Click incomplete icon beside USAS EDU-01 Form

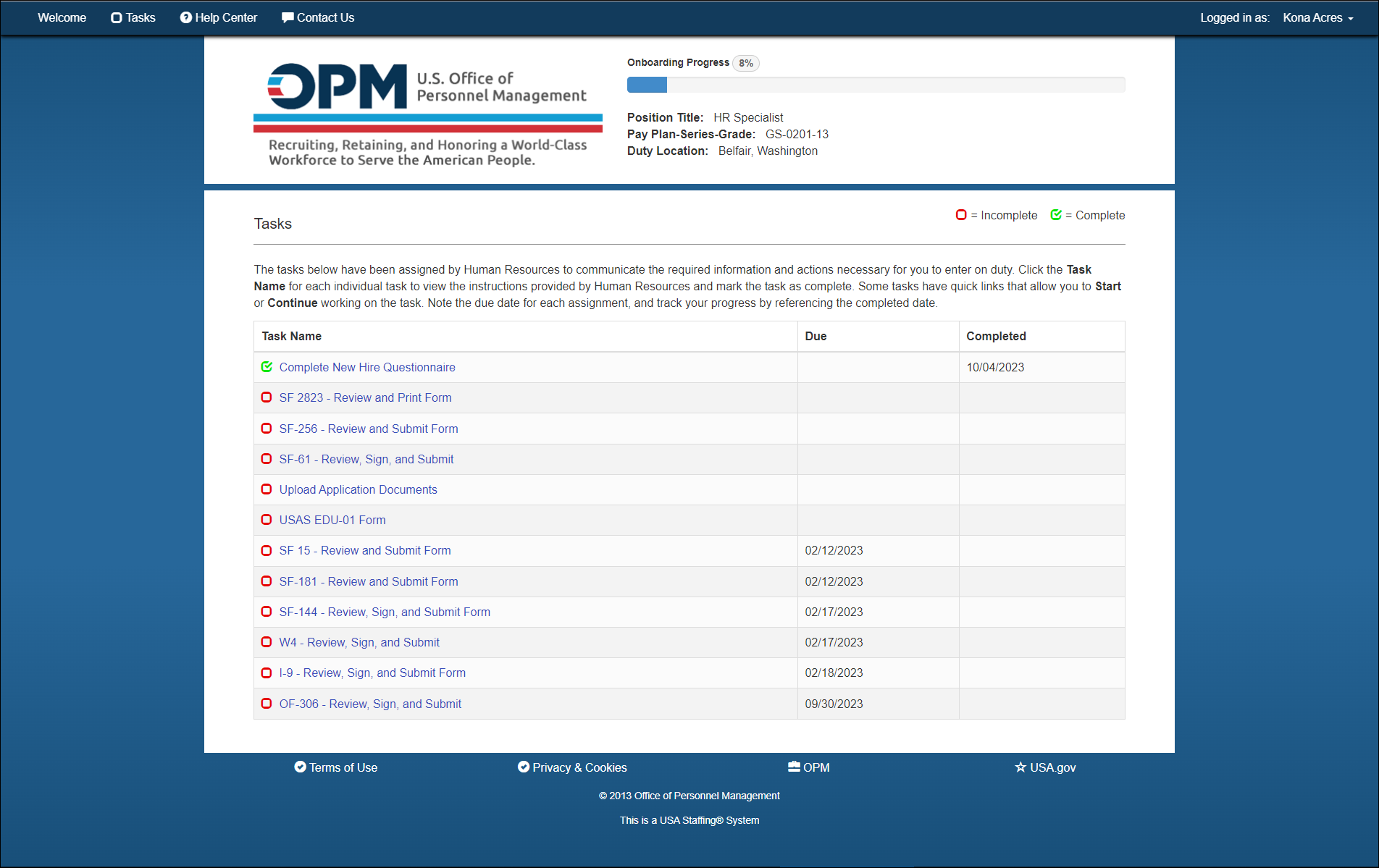pos(267,520)
